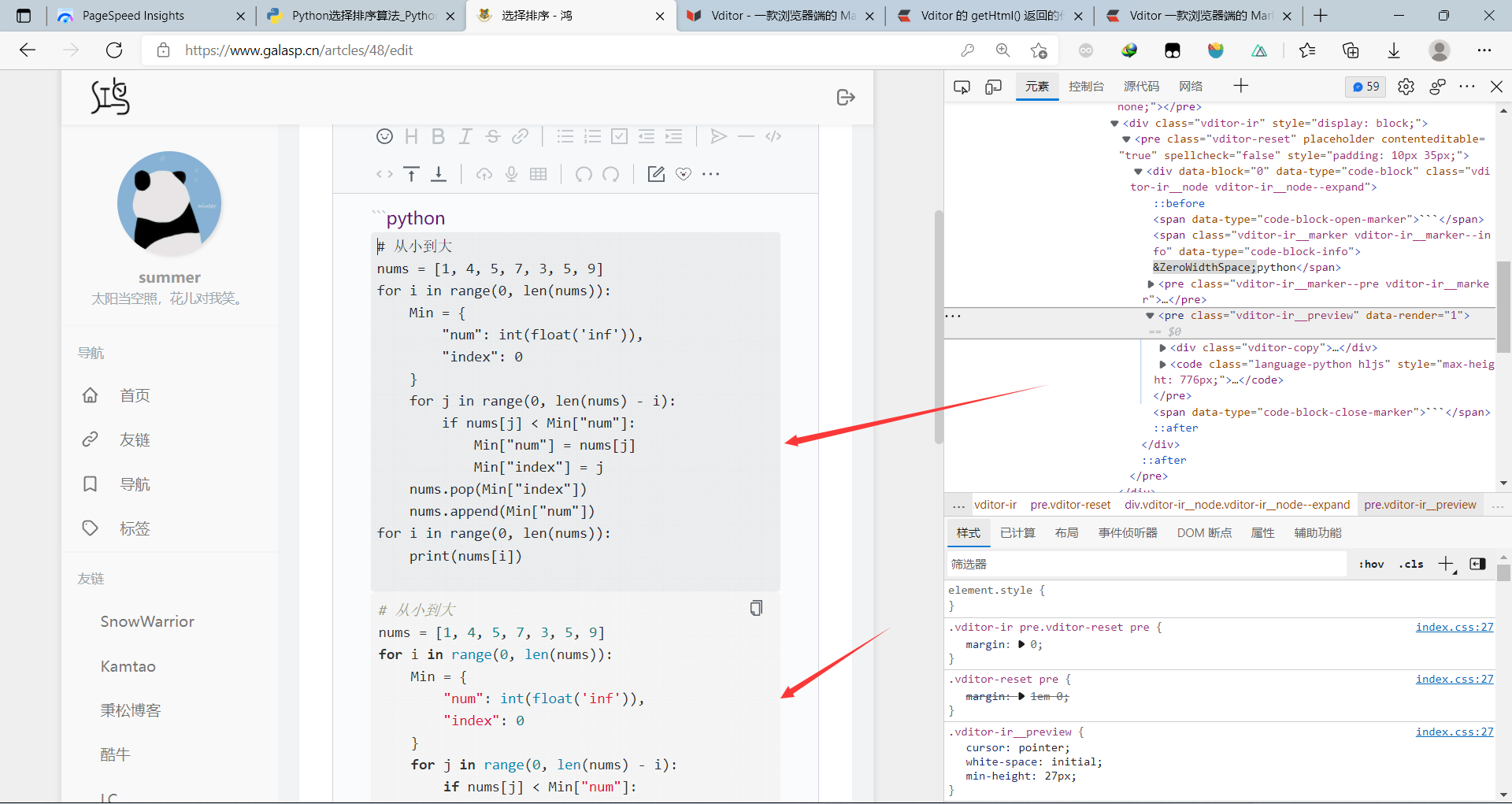Screen dimensions: 1512x804
Task: Open the 友链 sidebar navigation link
Action: click(x=134, y=439)
